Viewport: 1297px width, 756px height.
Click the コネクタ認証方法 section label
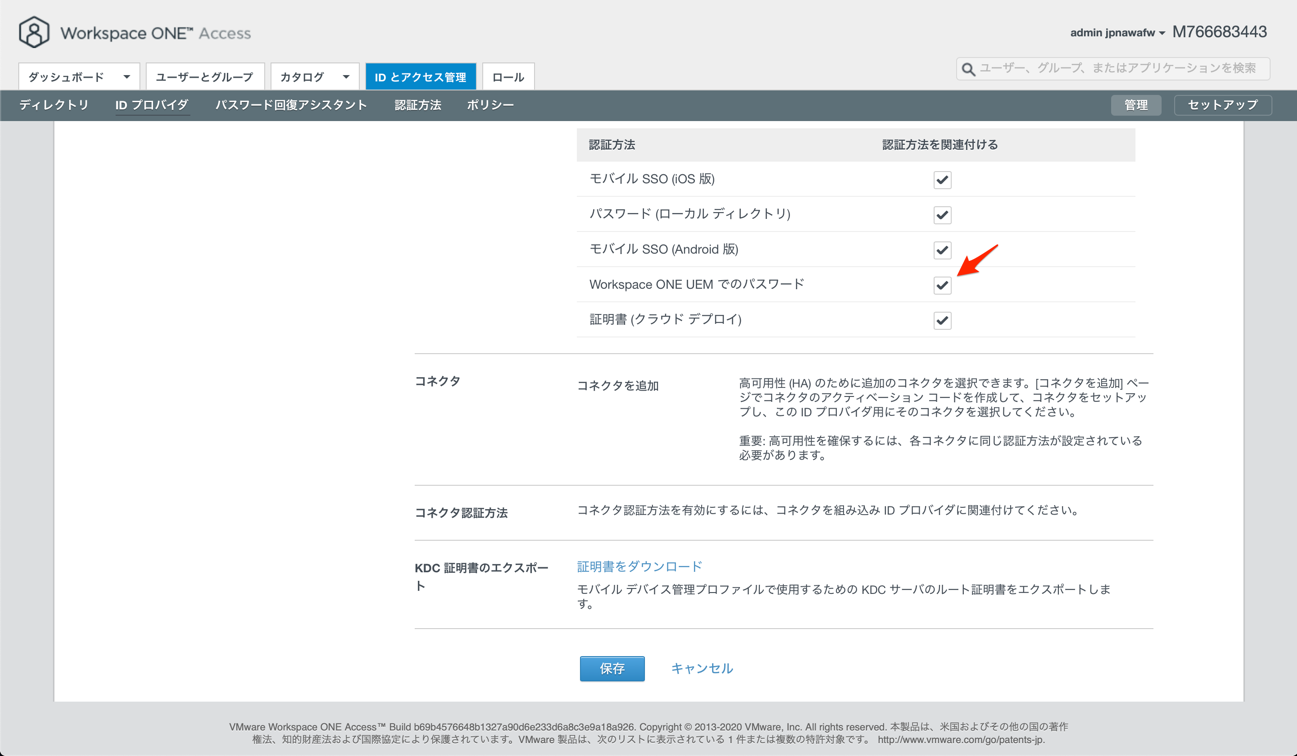click(461, 513)
